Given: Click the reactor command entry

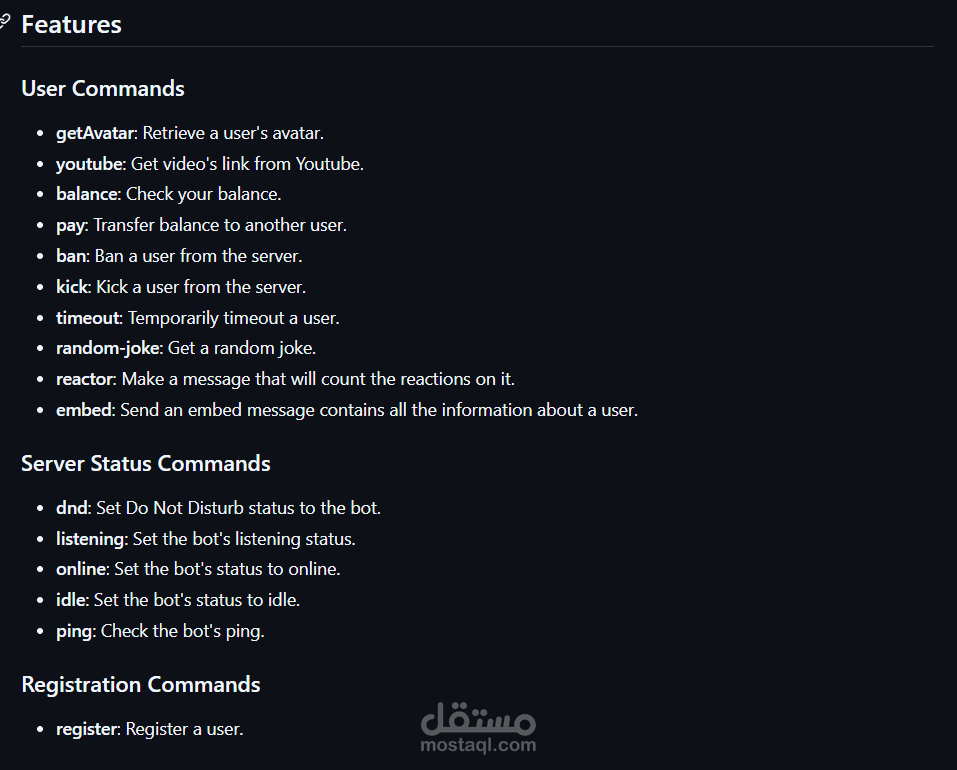Looking at the screenshot, I should click(x=286, y=379).
